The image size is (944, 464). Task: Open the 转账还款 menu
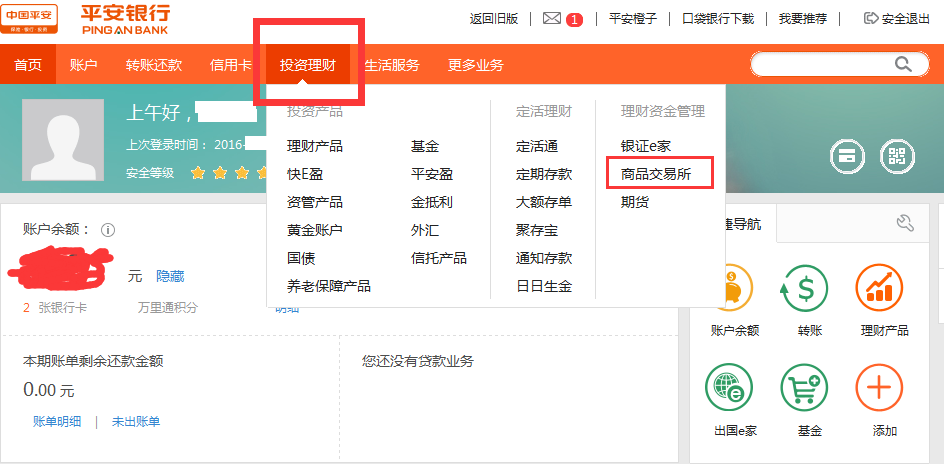[x=154, y=64]
